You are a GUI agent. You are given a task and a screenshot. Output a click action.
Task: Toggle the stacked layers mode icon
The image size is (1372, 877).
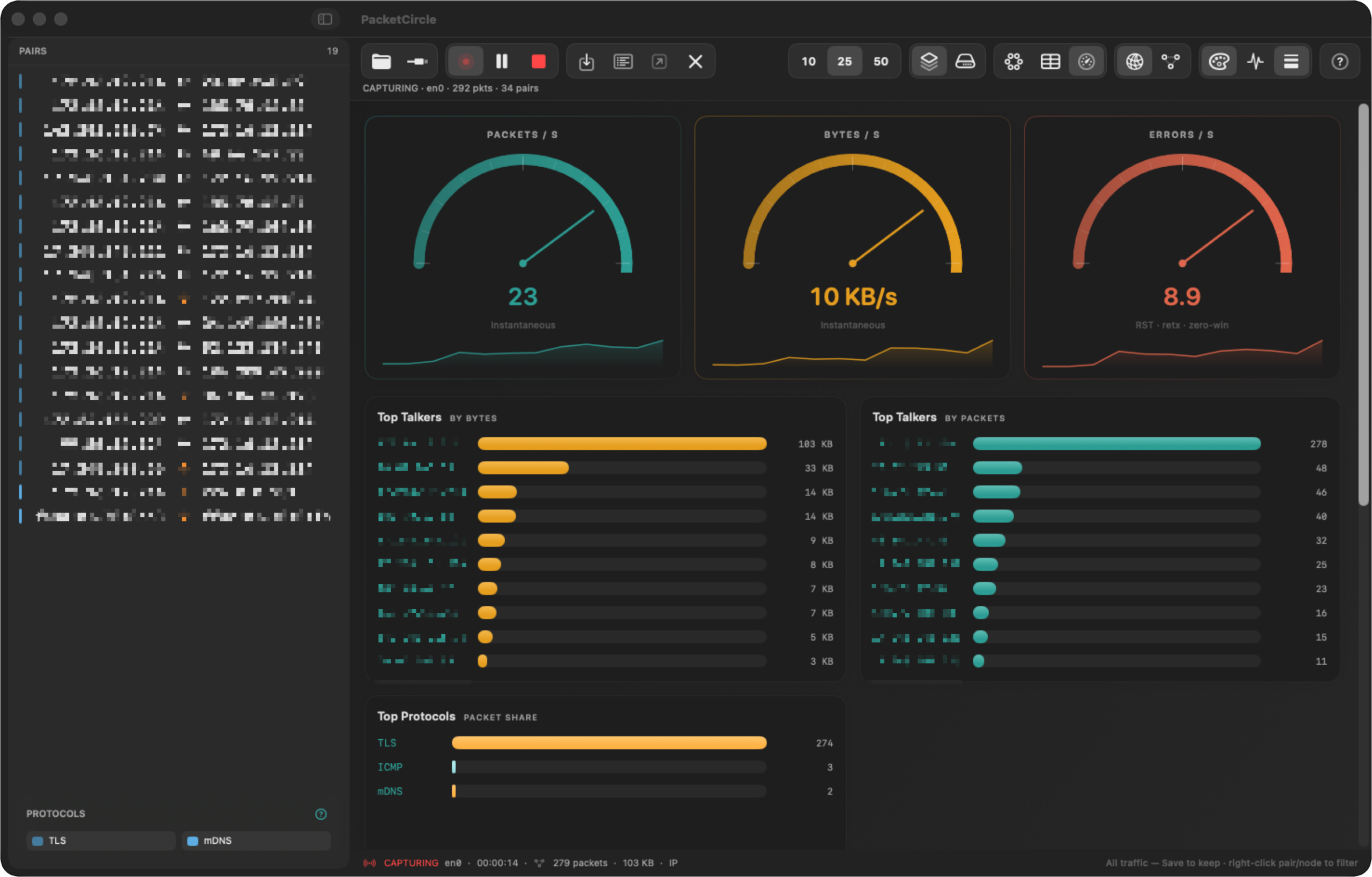point(929,62)
